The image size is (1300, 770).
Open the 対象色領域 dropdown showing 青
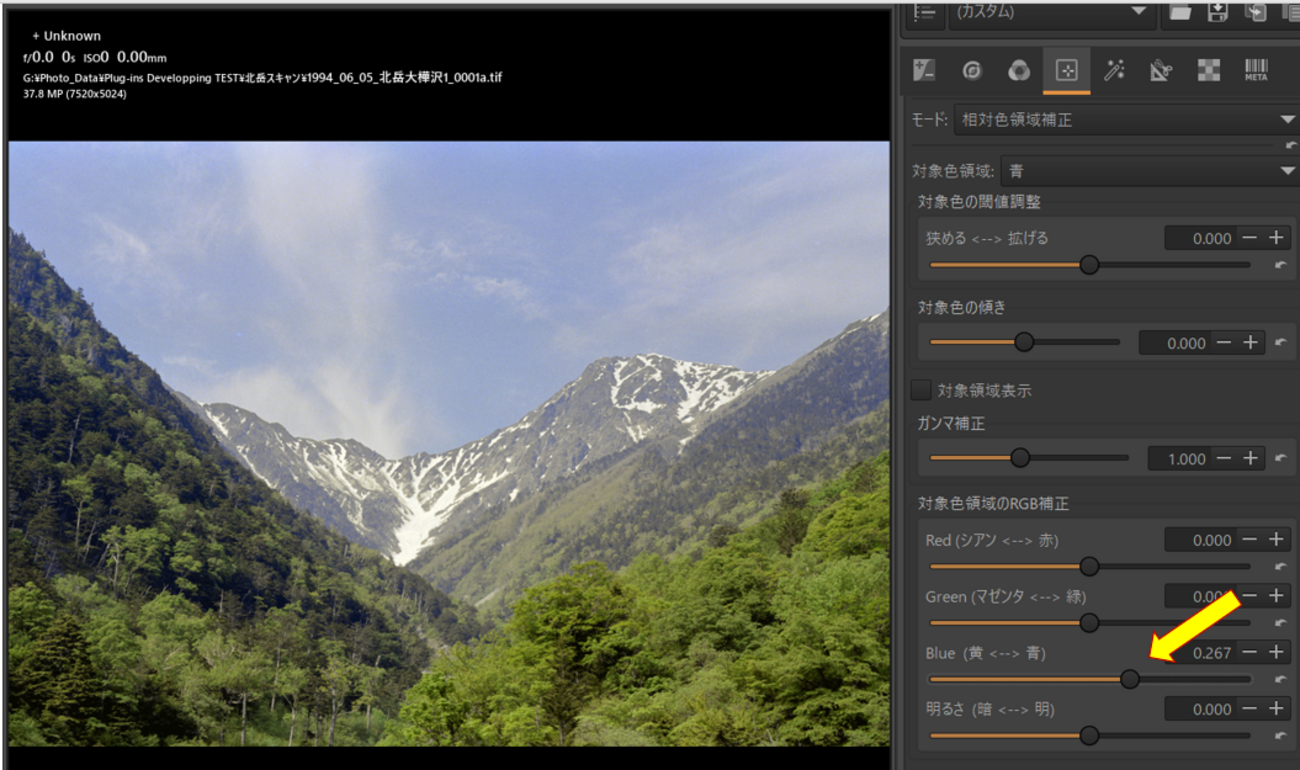click(1148, 172)
